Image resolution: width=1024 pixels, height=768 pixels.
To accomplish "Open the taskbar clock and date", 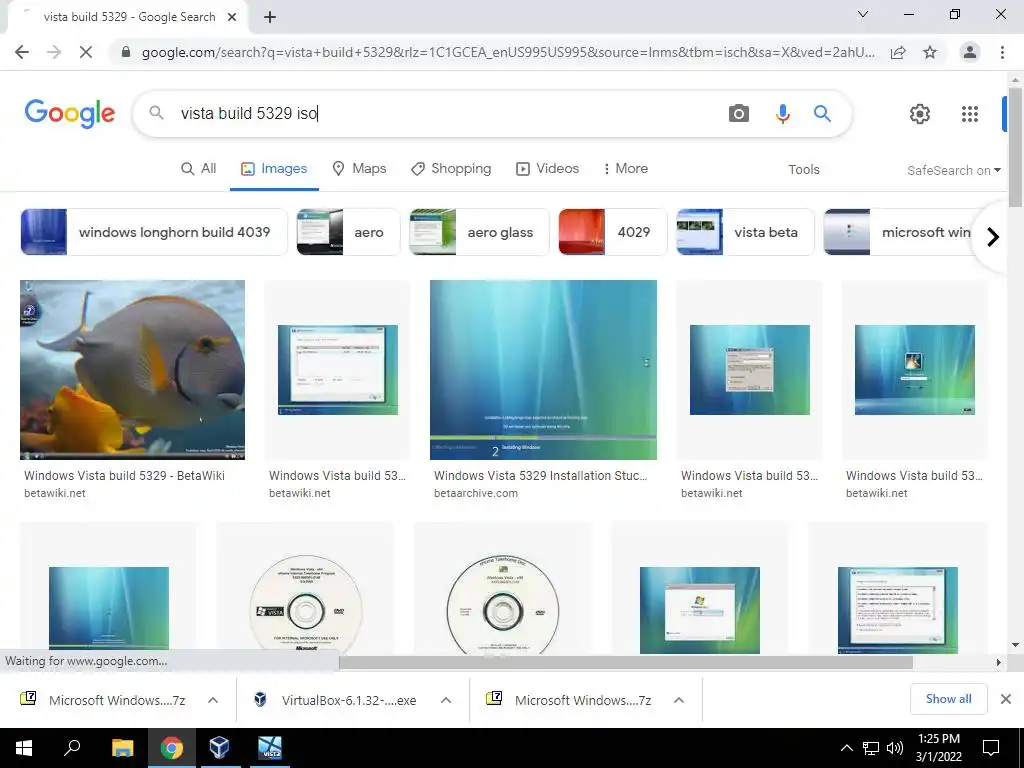I will [x=938, y=748].
